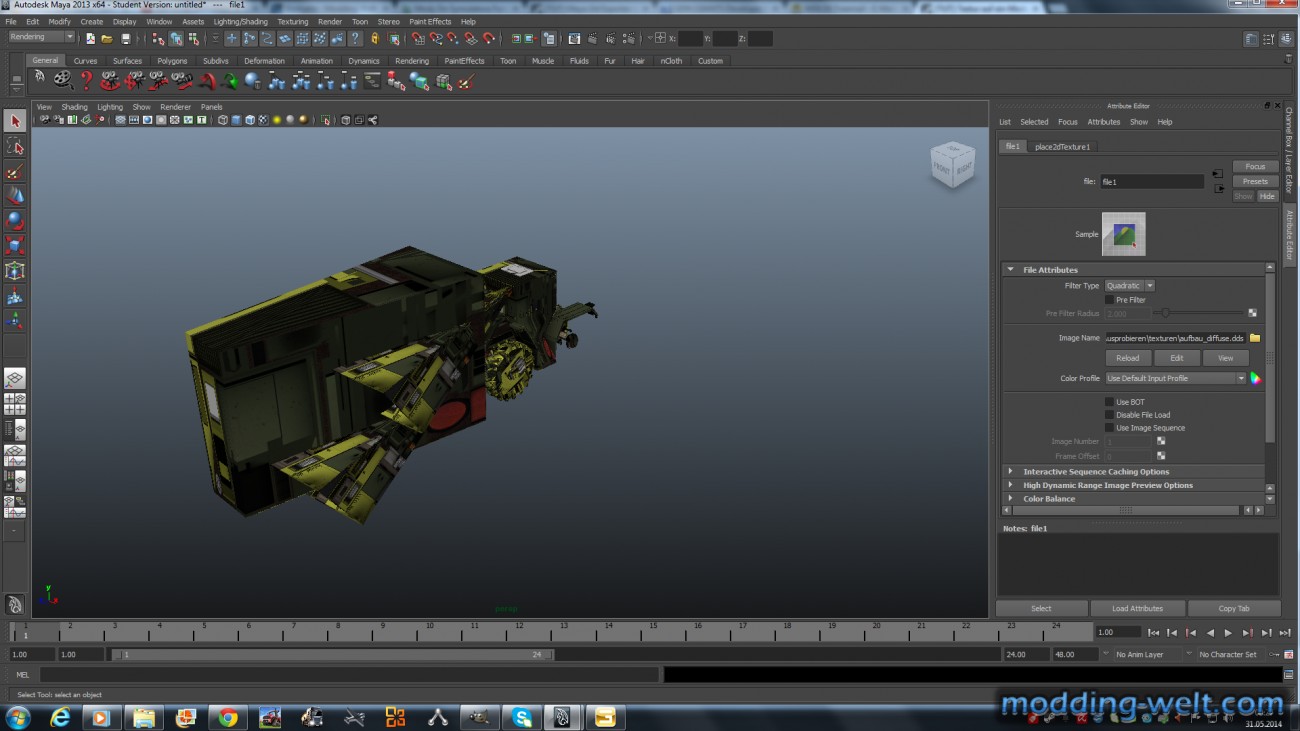Click the red question mark shelf icon
Image resolution: width=1300 pixels, height=731 pixels.
click(86, 80)
